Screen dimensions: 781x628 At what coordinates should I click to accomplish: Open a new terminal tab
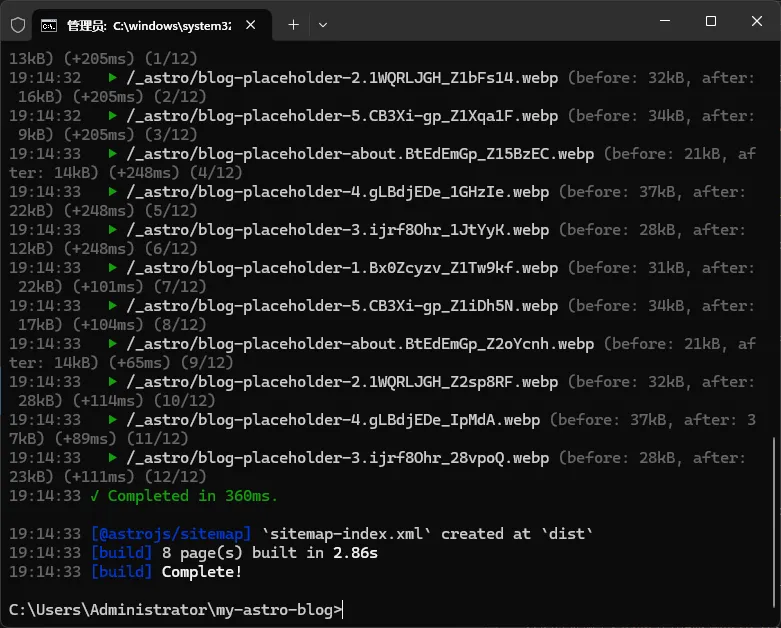point(293,24)
